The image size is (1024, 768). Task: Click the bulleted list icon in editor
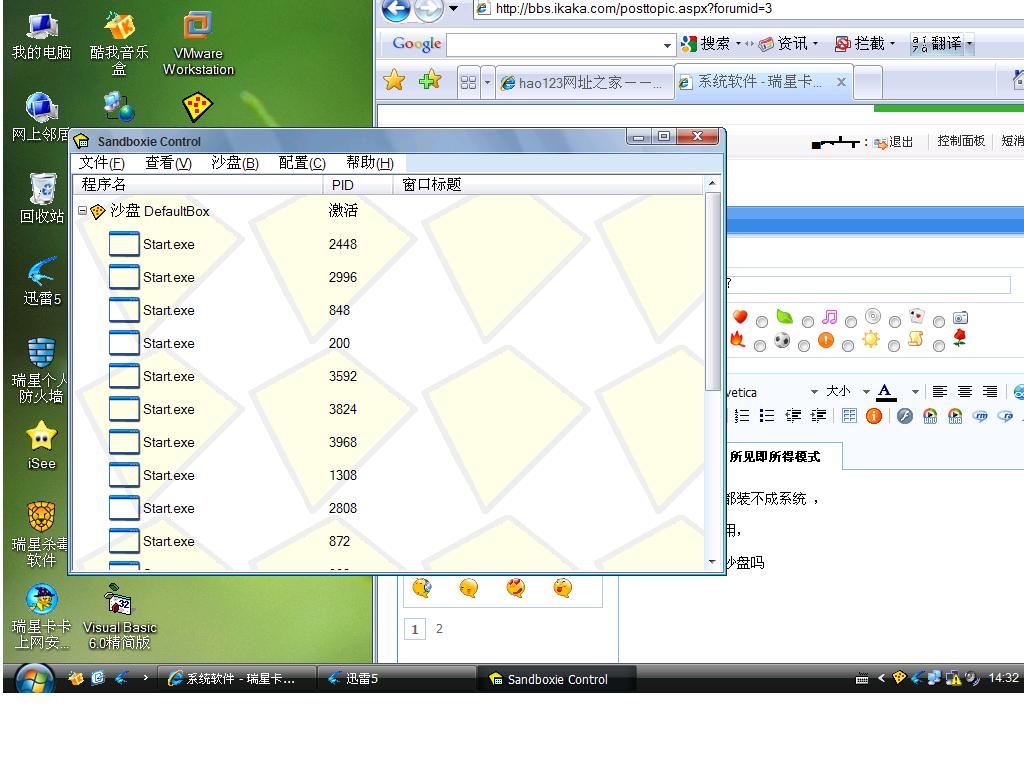pos(767,416)
